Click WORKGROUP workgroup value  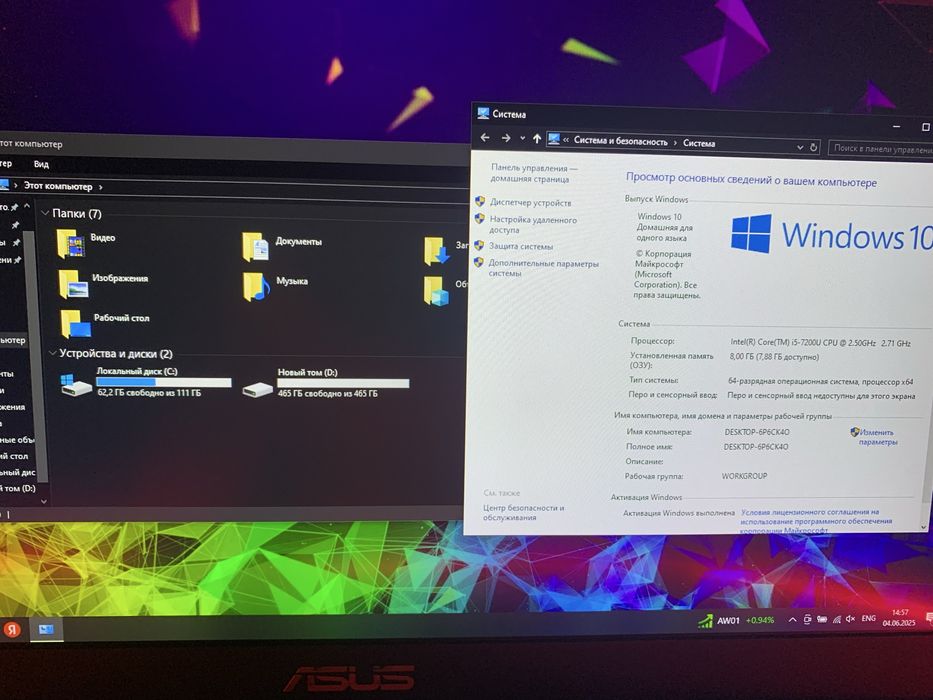pyautogui.click(x=744, y=476)
